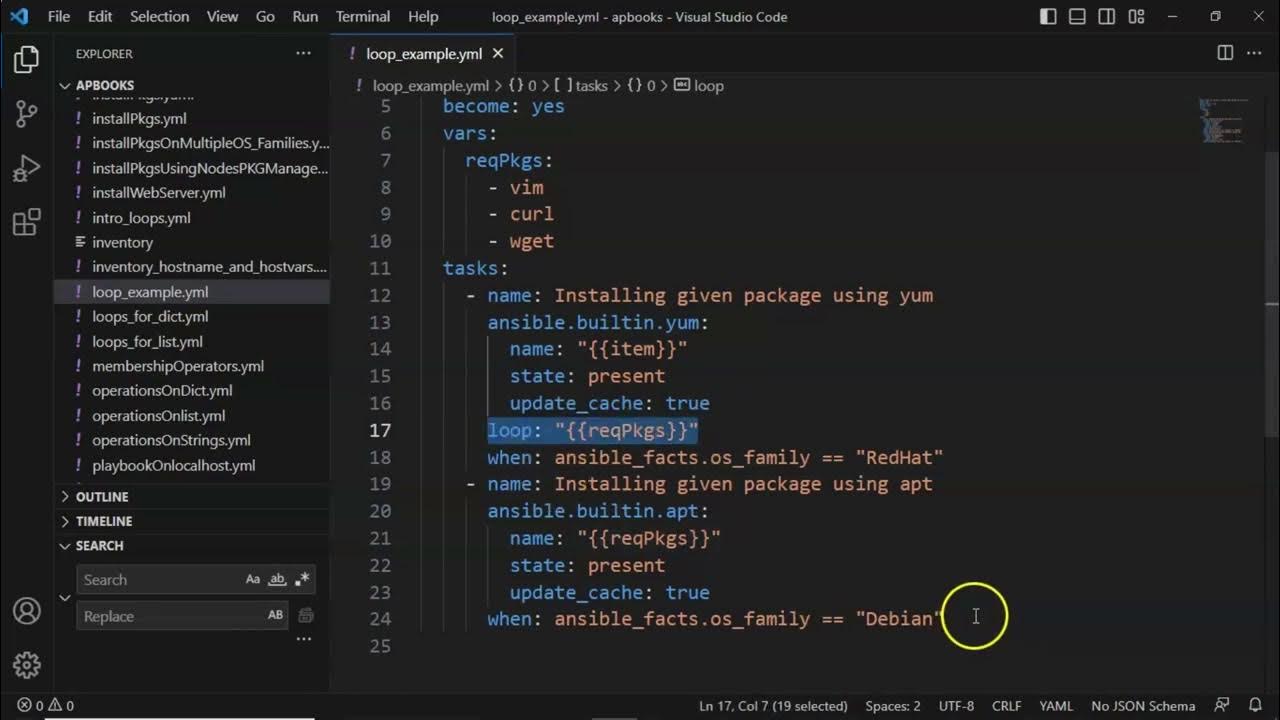This screenshot has width=1280, height=720.
Task: Open the View menu
Action: coord(222,17)
